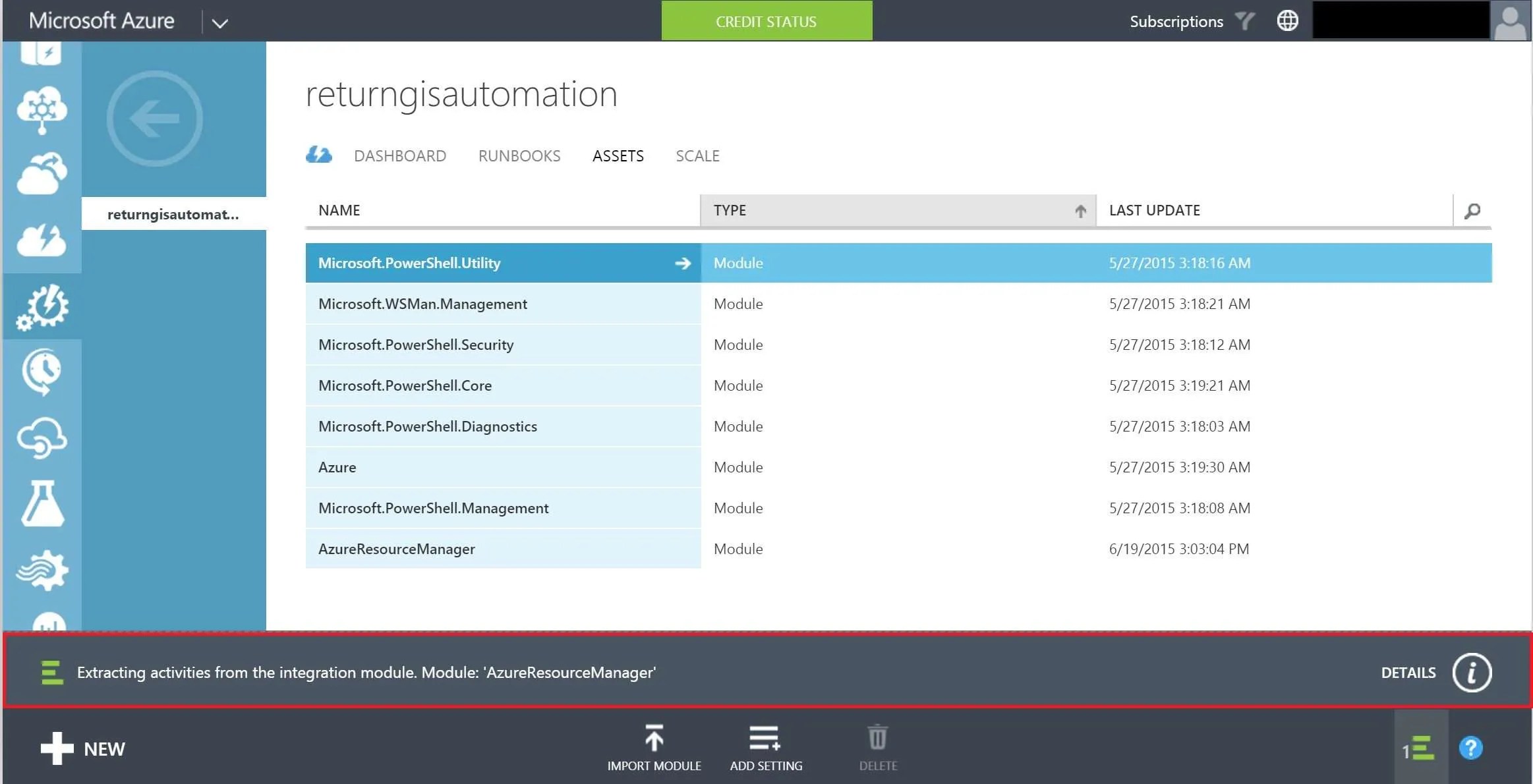Image resolution: width=1533 pixels, height=784 pixels.
Task: Expand the Microsoft Azure chevron dropdown
Action: (220, 23)
